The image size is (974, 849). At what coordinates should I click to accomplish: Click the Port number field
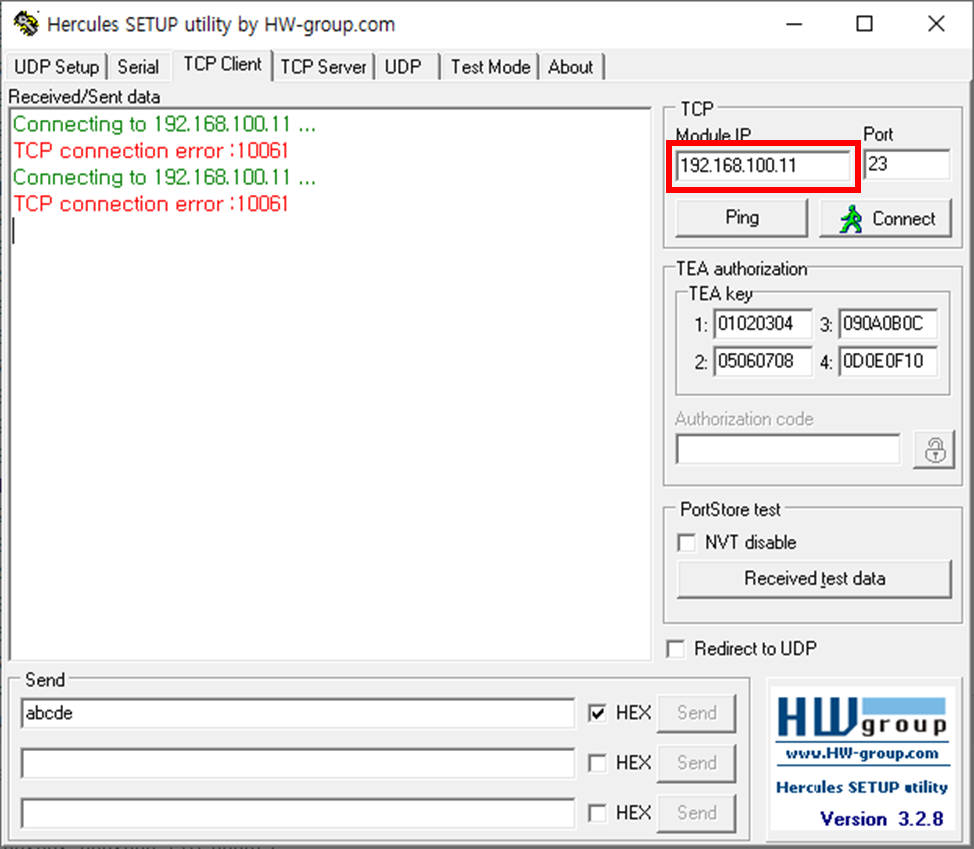tap(907, 165)
